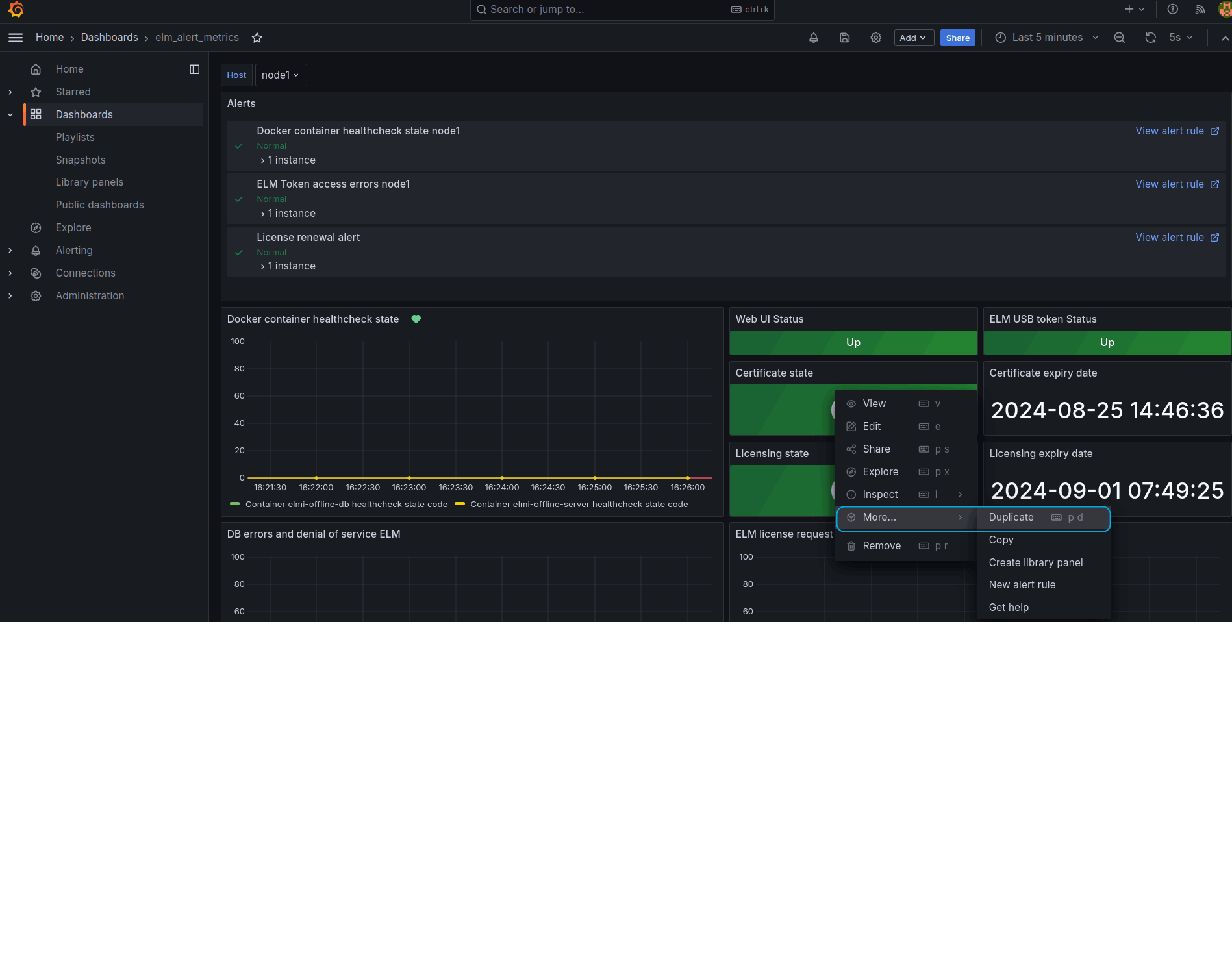The height and width of the screenshot is (974, 1232).
Task: Mark elm_alert_metrics dashboard as favorite
Action: tap(257, 38)
